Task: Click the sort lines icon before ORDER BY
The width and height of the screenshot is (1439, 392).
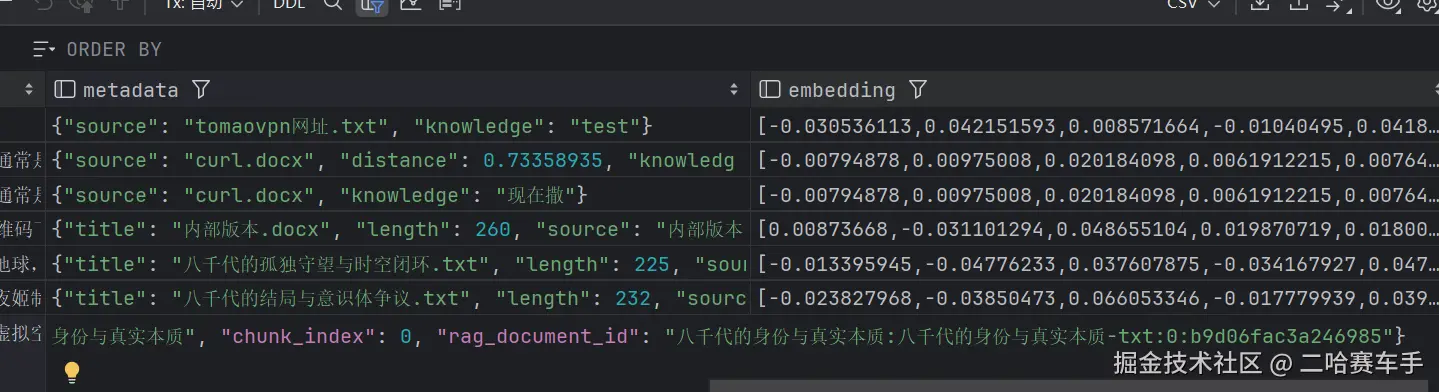Action: point(44,49)
